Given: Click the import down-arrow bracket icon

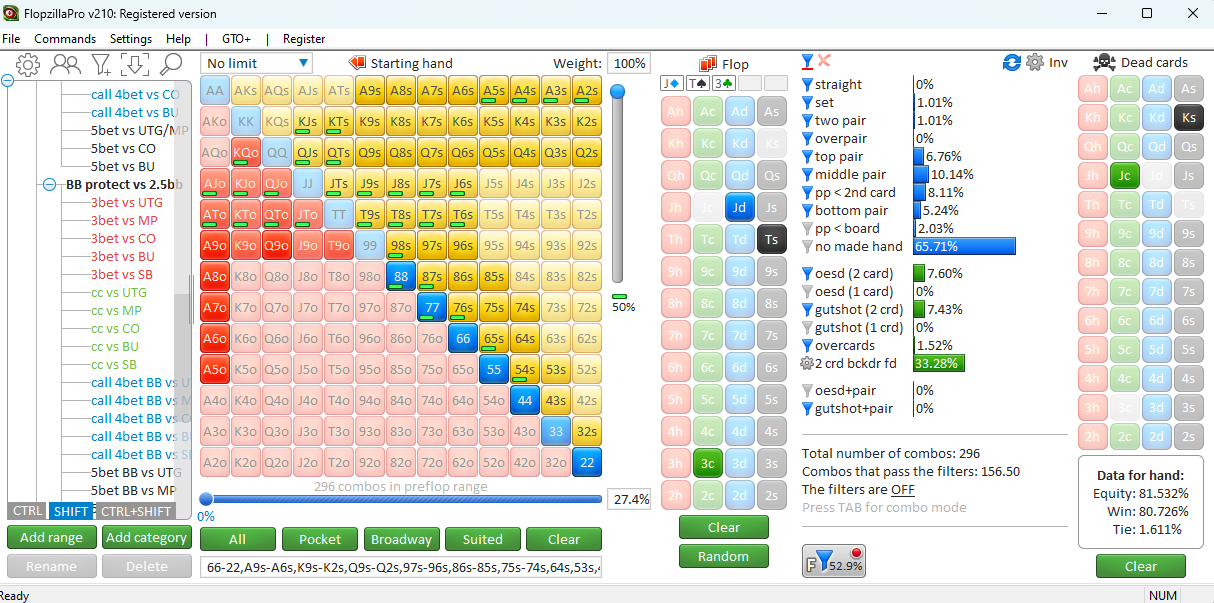Looking at the screenshot, I should (135, 64).
